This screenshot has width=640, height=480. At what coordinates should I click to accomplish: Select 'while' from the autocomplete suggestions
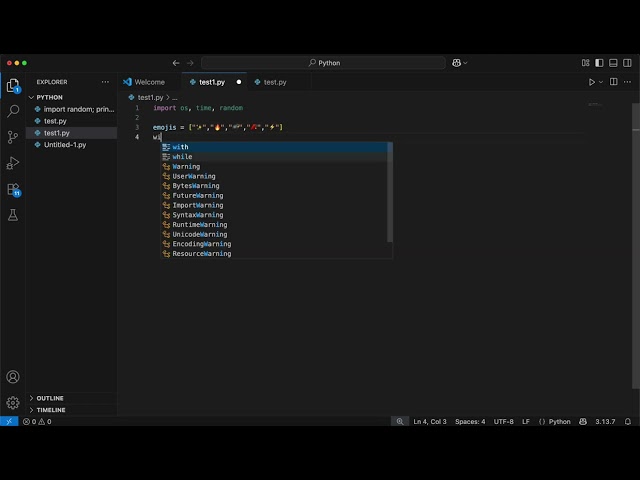(182, 157)
